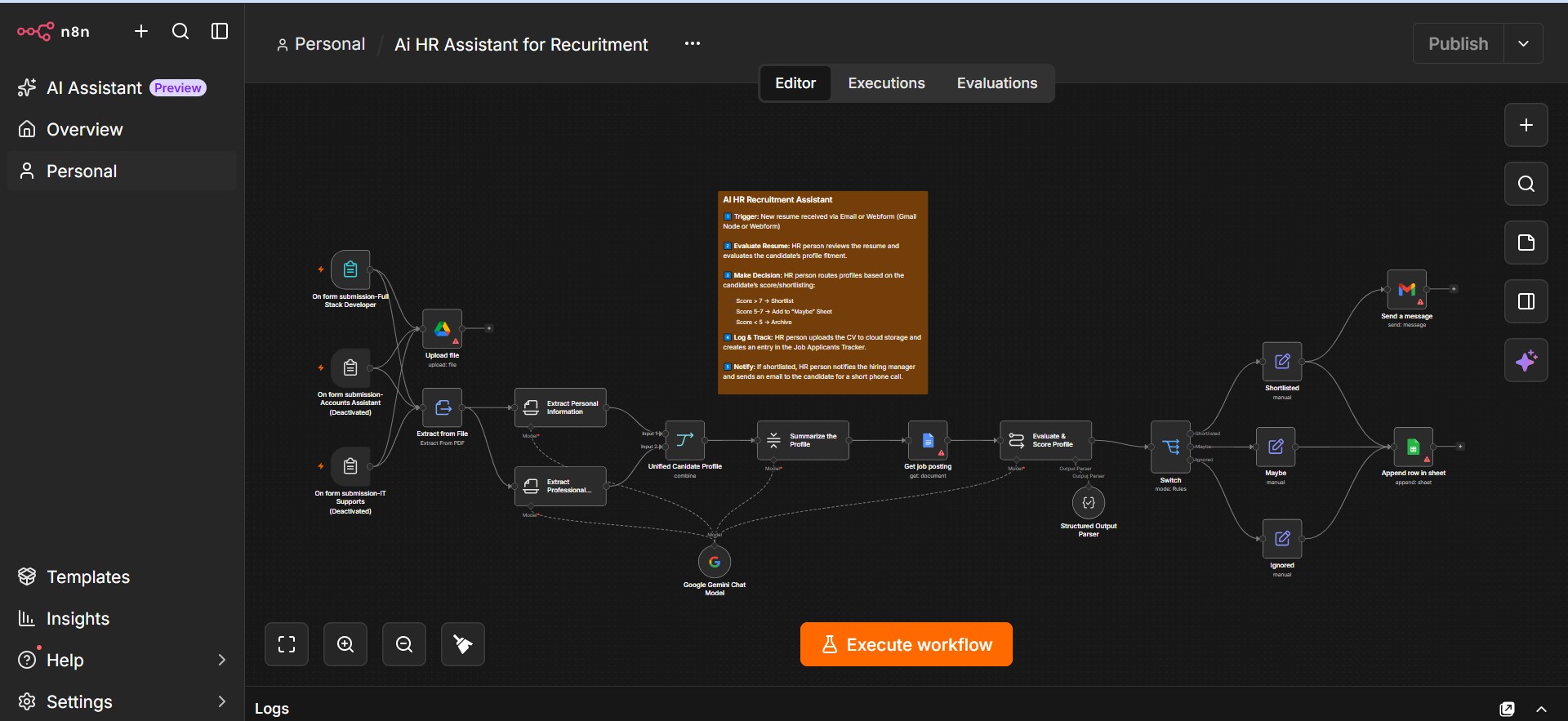This screenshot has height=721, width=1568.
Task: Open the Publish dropdown arrow
Action: (x=1523, y=43)
